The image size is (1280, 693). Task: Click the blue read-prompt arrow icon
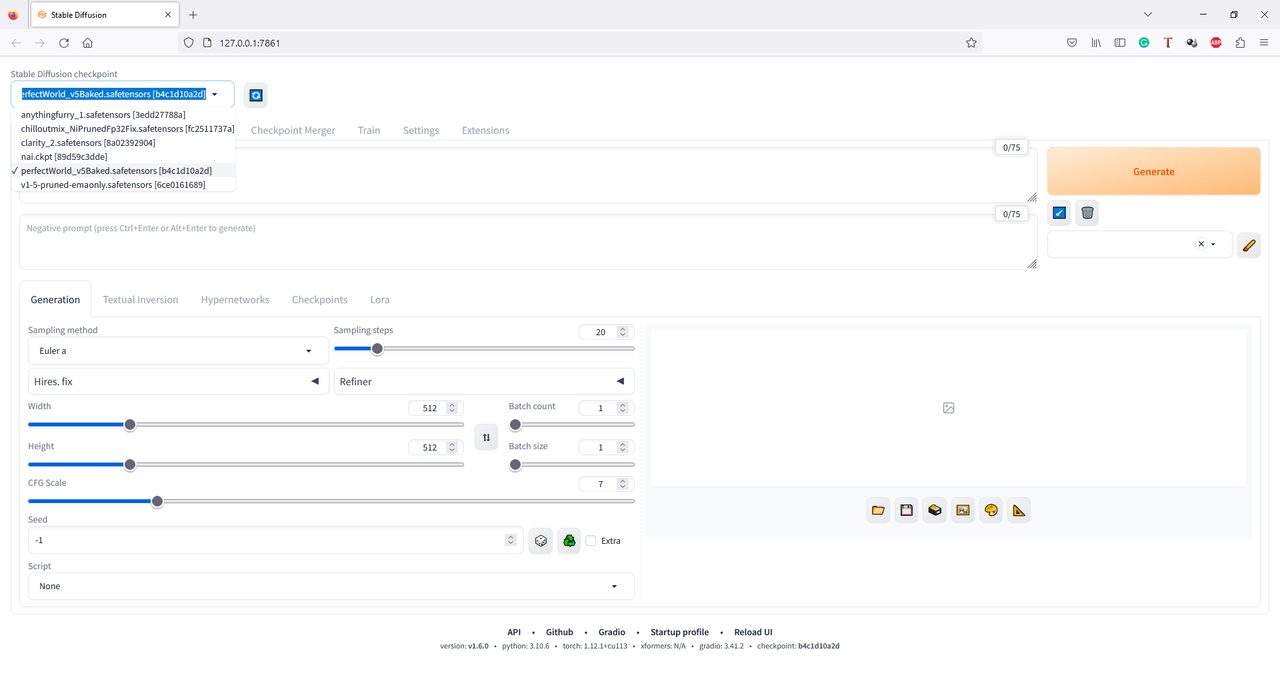click(x=1059, y=213)
